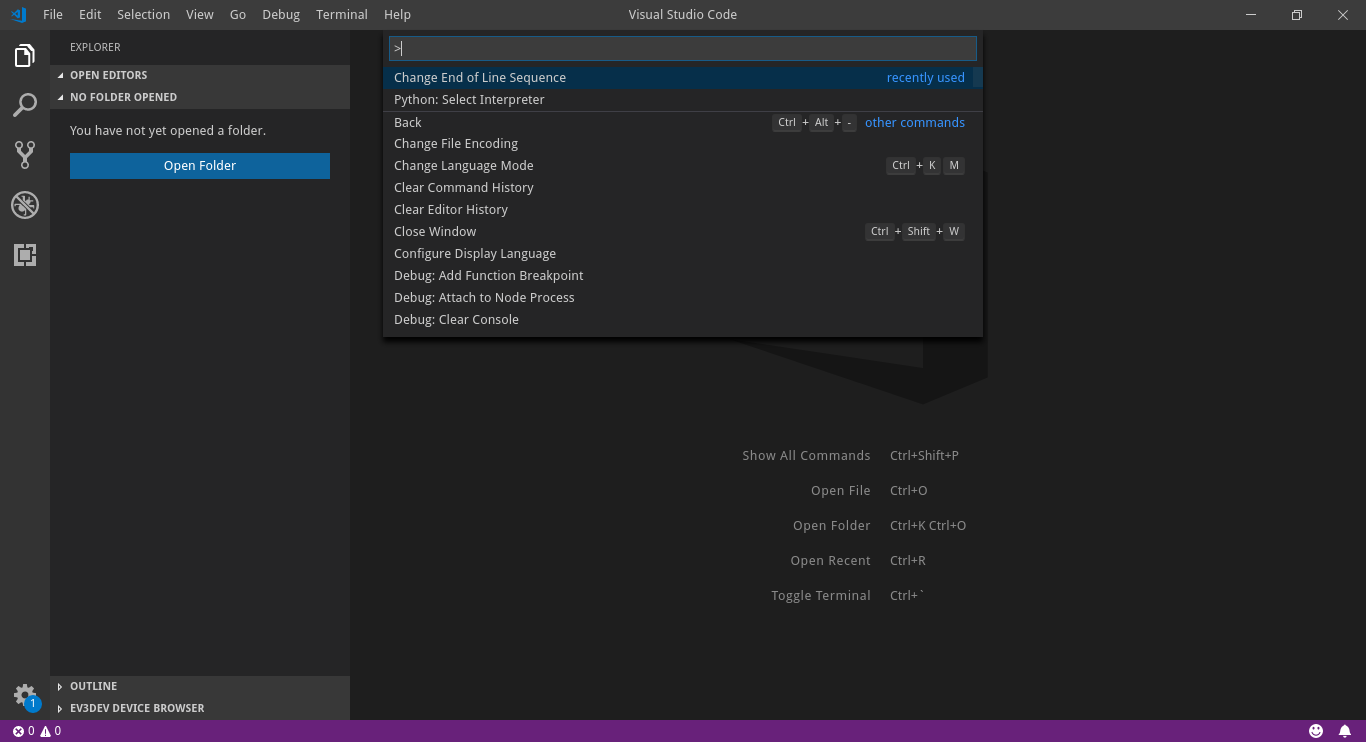Open the Source Control view
The width and height of the screenshot is (1366, 742).
[x=25, y=155]
